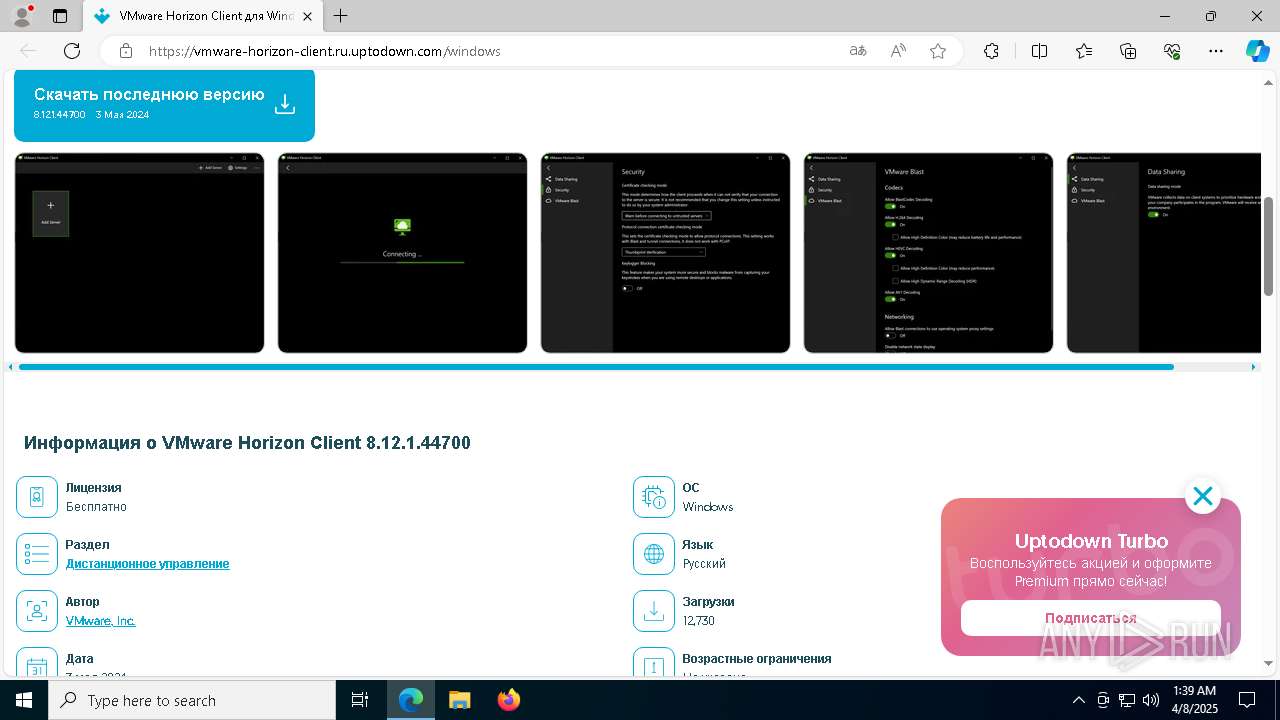This screenshot has height=720, width=1280.
Task: Click the taskbar search box
Action: point(192,700)
